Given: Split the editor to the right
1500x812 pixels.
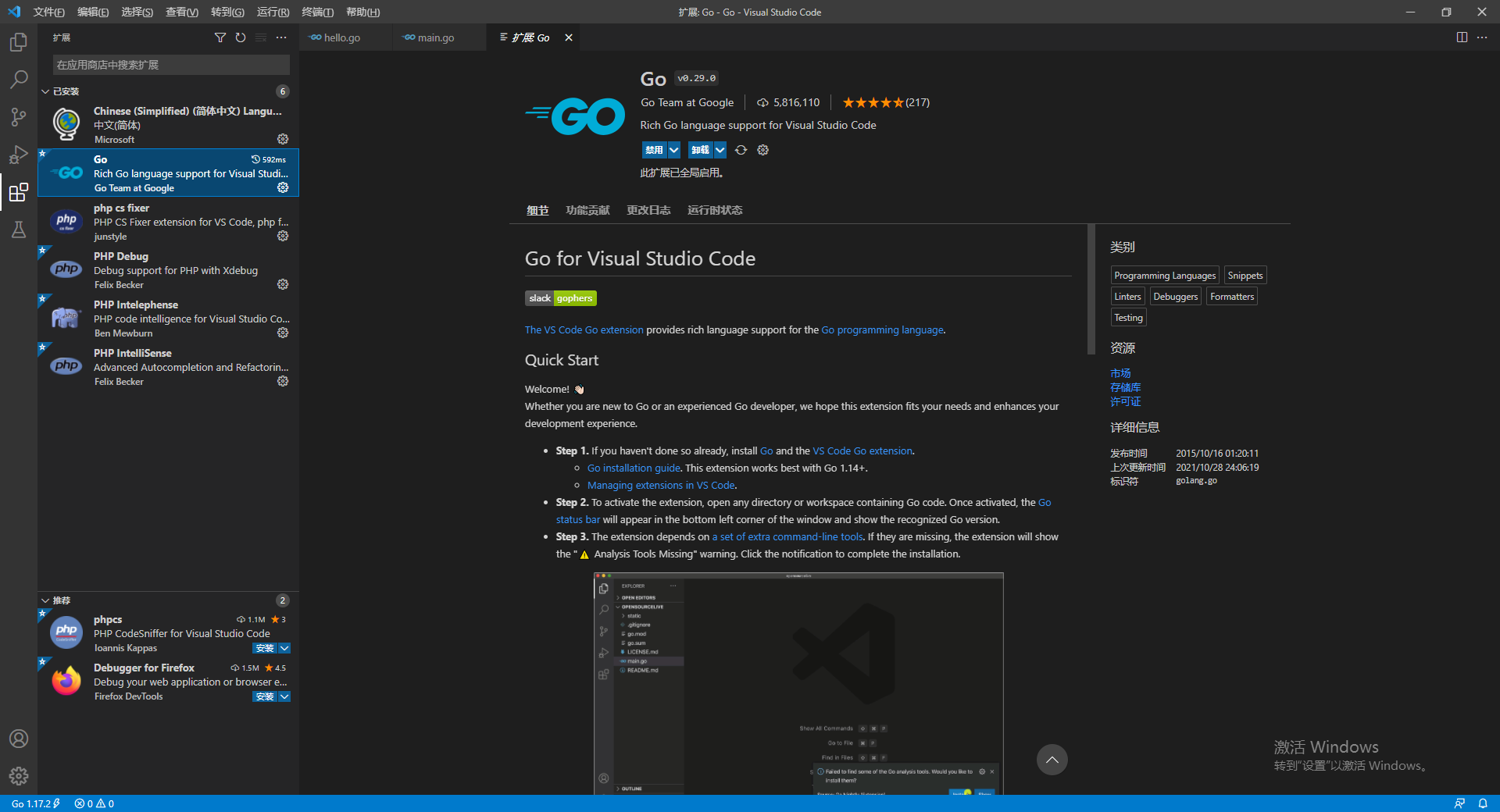Looking at the screenshot, I should [1462, 37].
